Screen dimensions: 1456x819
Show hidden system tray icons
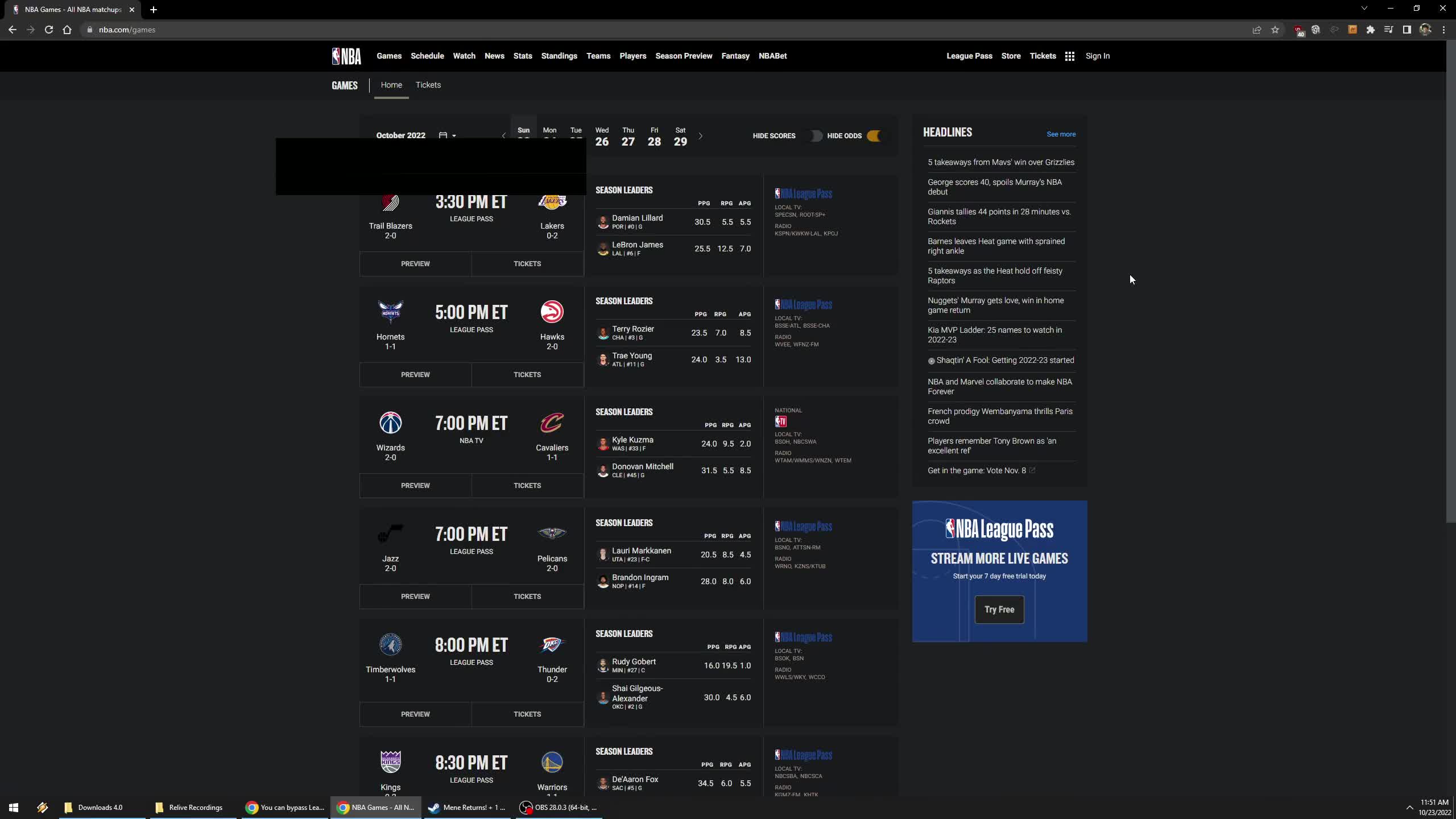pyautogui.click(x=1409, y=807)
